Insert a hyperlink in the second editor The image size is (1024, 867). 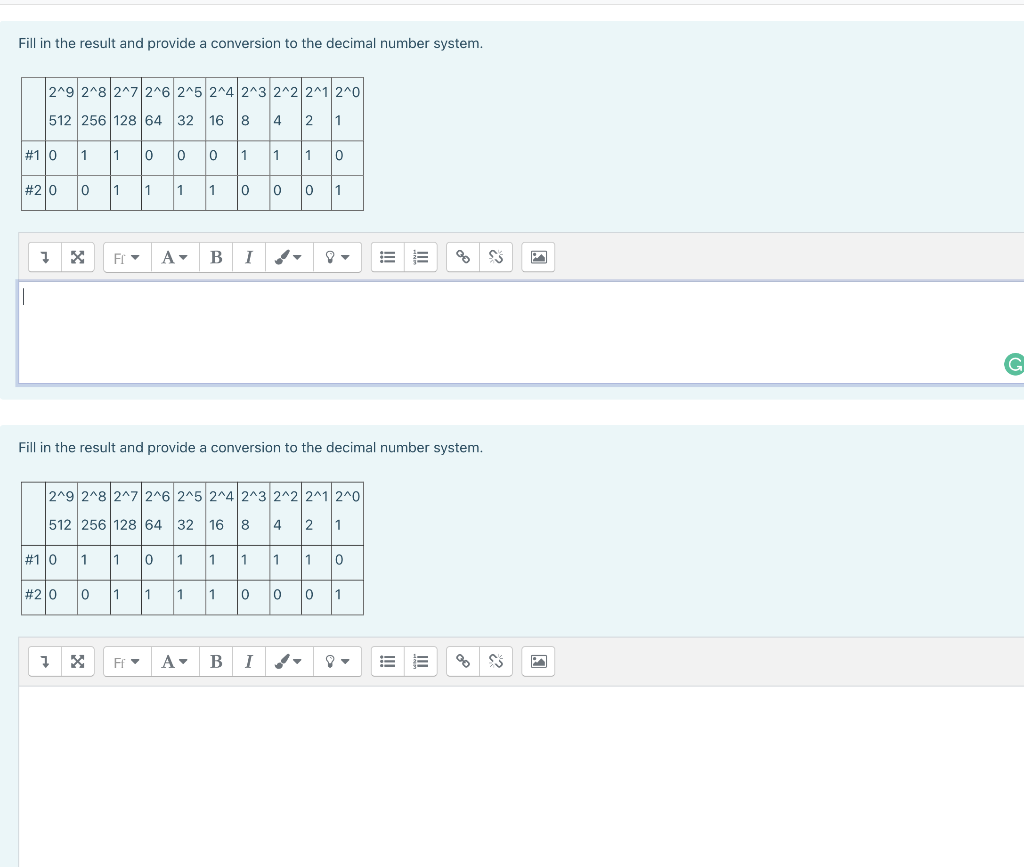(462, 661)
